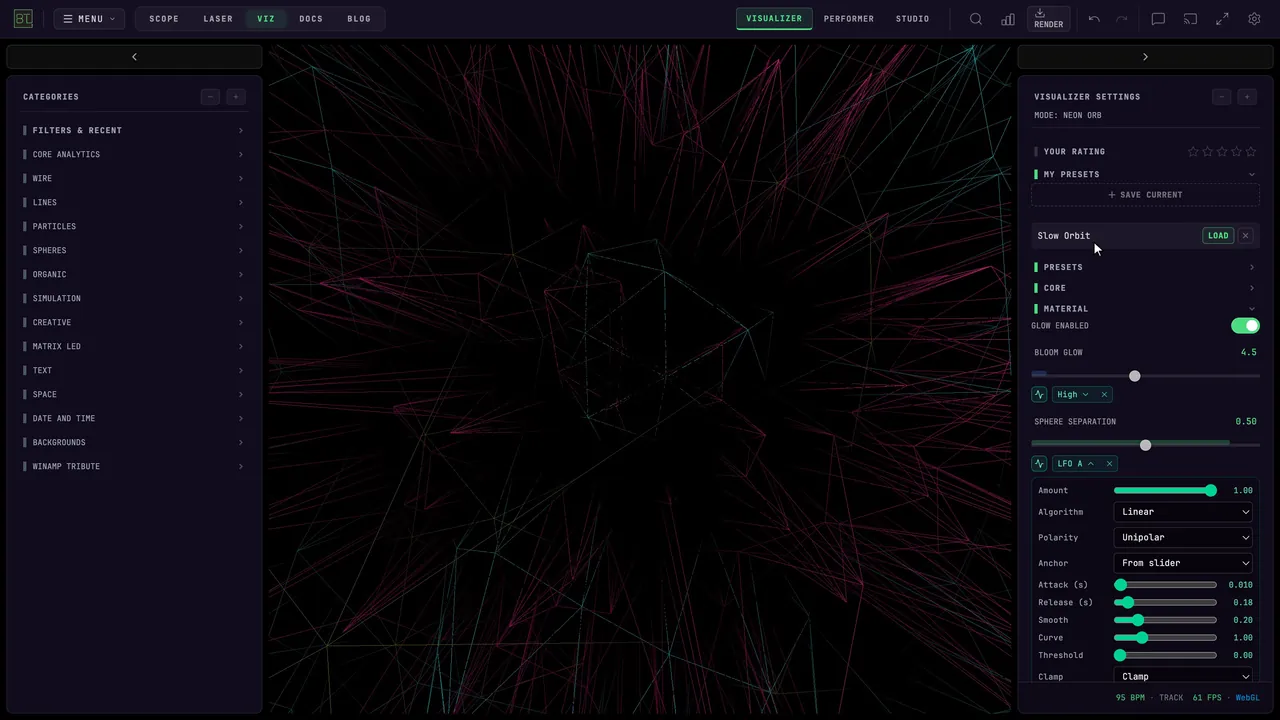Remove the LFO A modulation chip
The image size is (1280, 720).
click(x=1109, y=464)
